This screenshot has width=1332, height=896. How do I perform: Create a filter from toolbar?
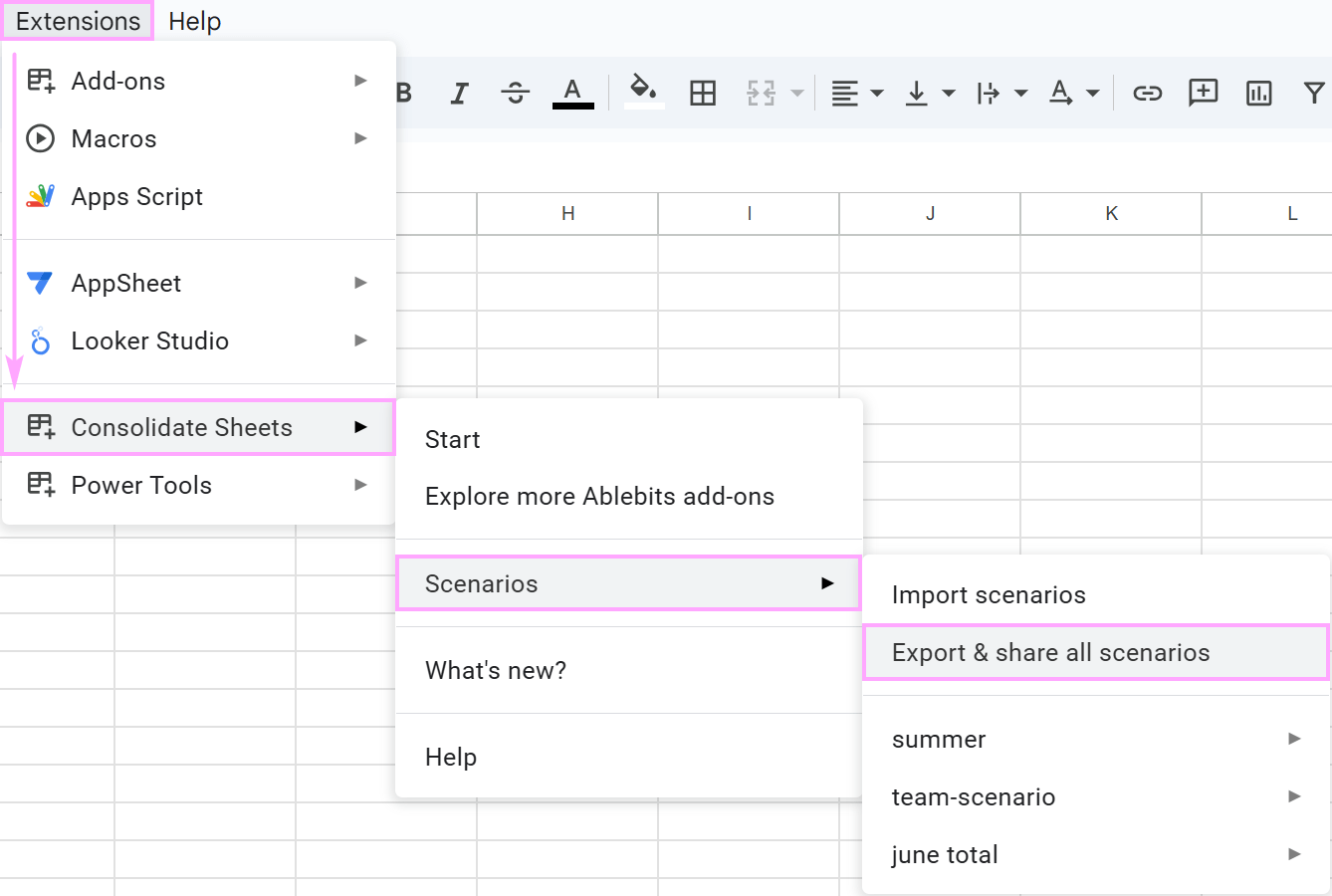pos(1314,94)
